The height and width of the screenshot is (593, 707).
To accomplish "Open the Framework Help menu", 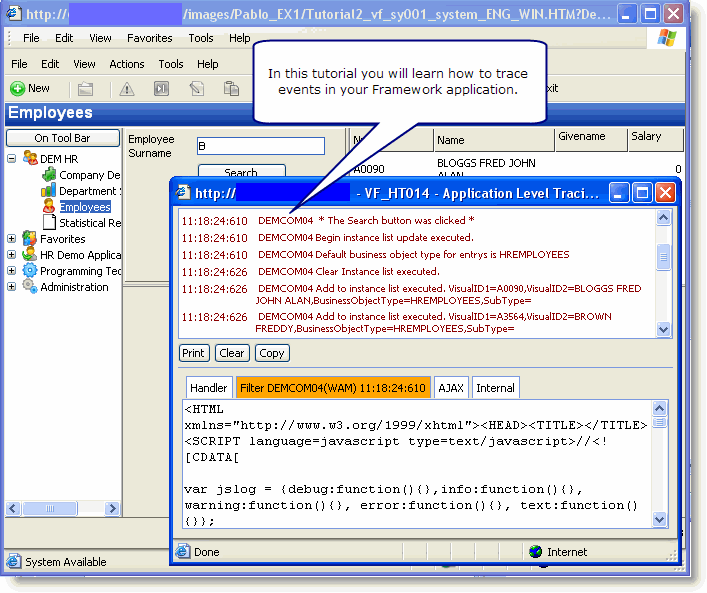I will tap(207, 64).
